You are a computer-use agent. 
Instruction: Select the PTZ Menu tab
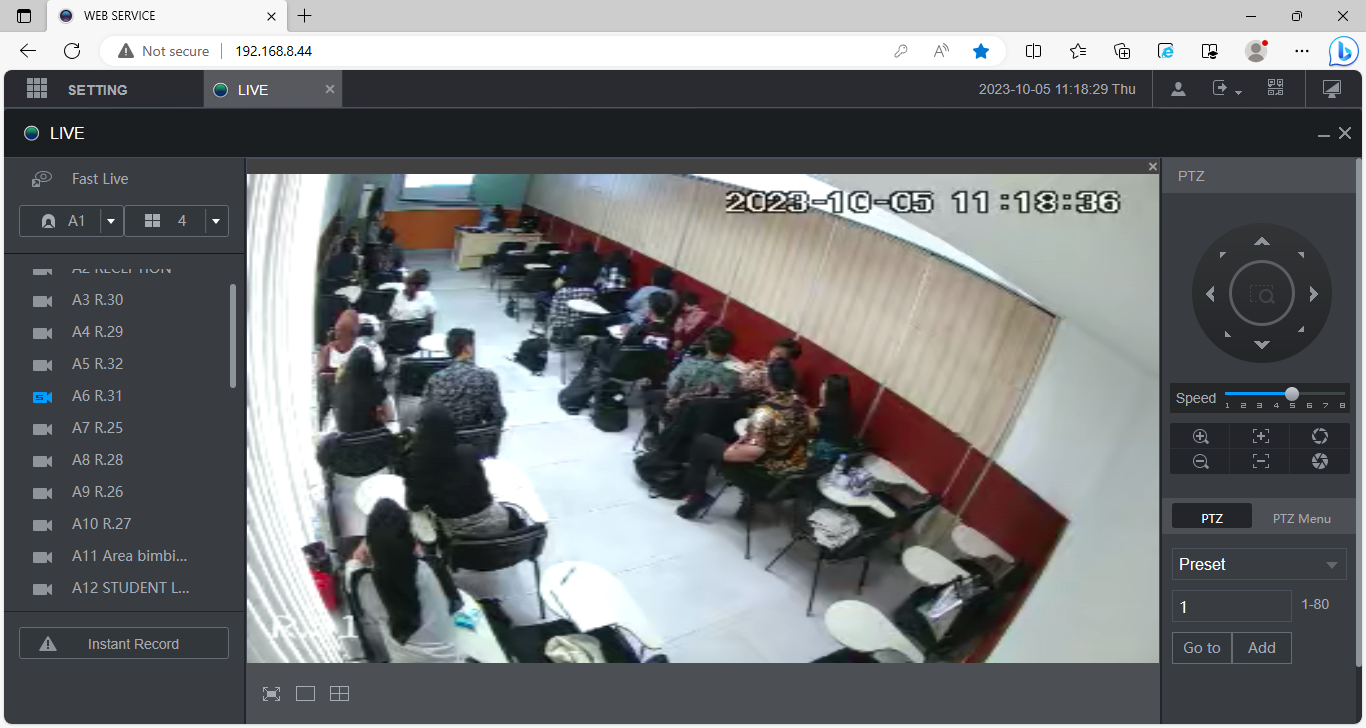[x=1302, y=518]
